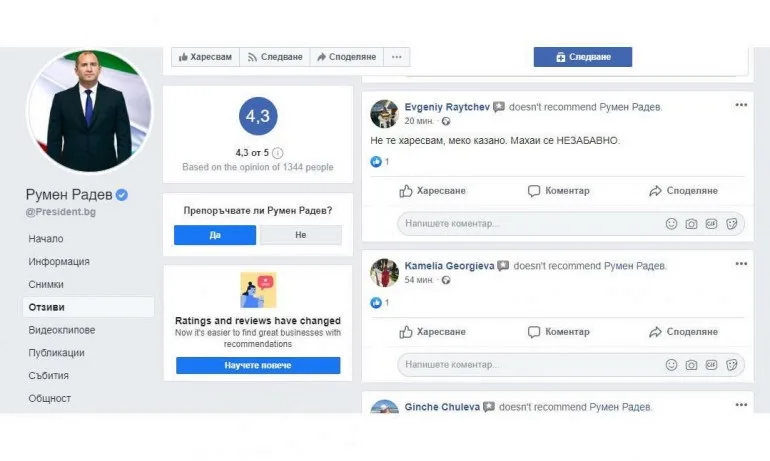Open Kamelia Georgieva profile link

click(x=449, y=266)
